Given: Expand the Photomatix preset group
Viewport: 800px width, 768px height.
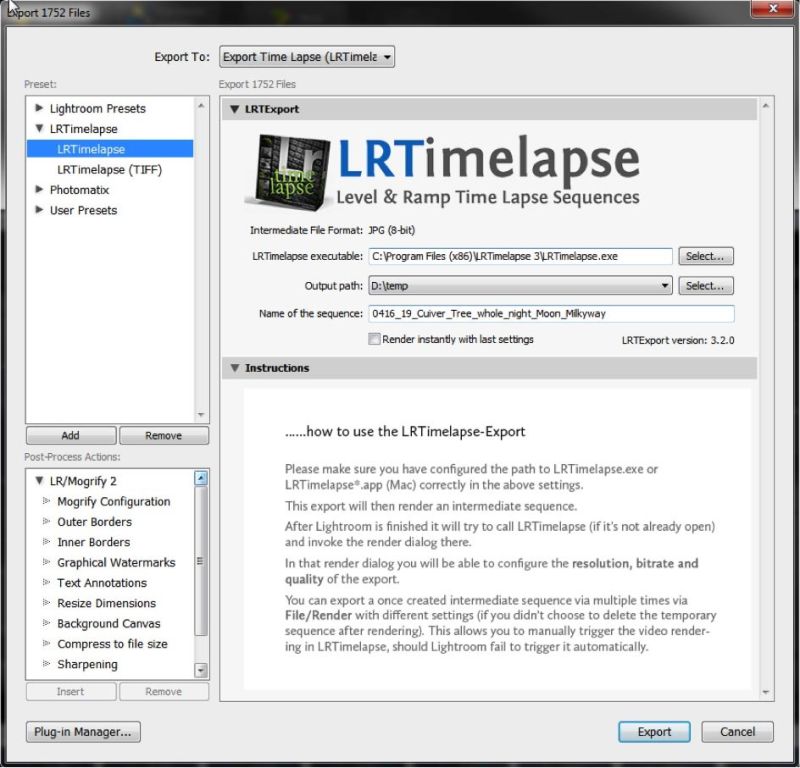Looking at the screenshot, I should tap(38, 189).
